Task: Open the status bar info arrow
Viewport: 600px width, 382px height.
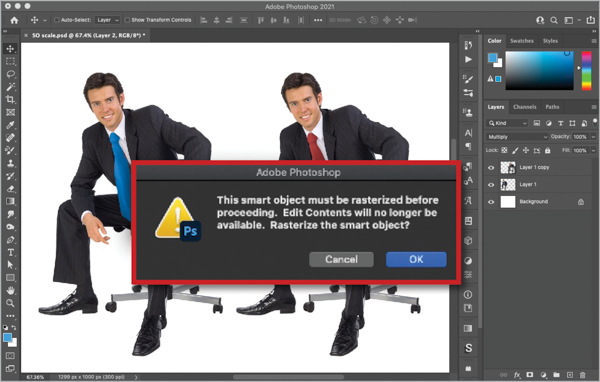Action: [x=136, y=377]
